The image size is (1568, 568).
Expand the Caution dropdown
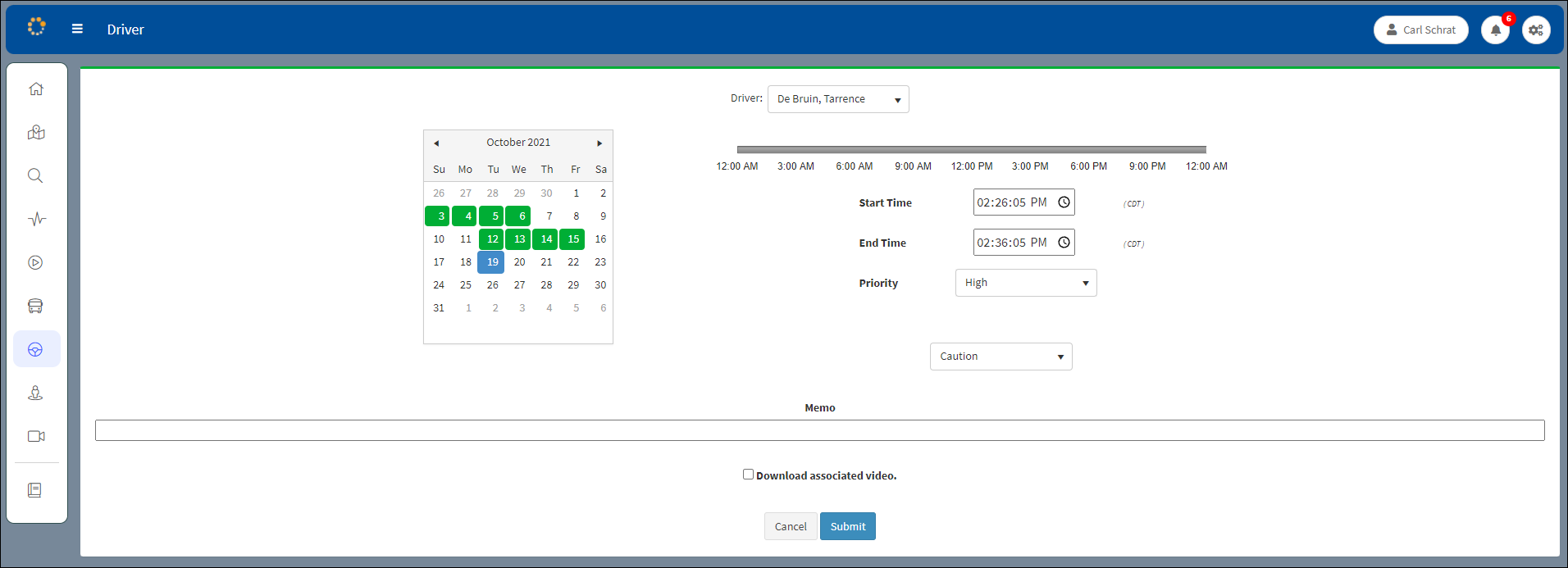[x=1001, y=357]
